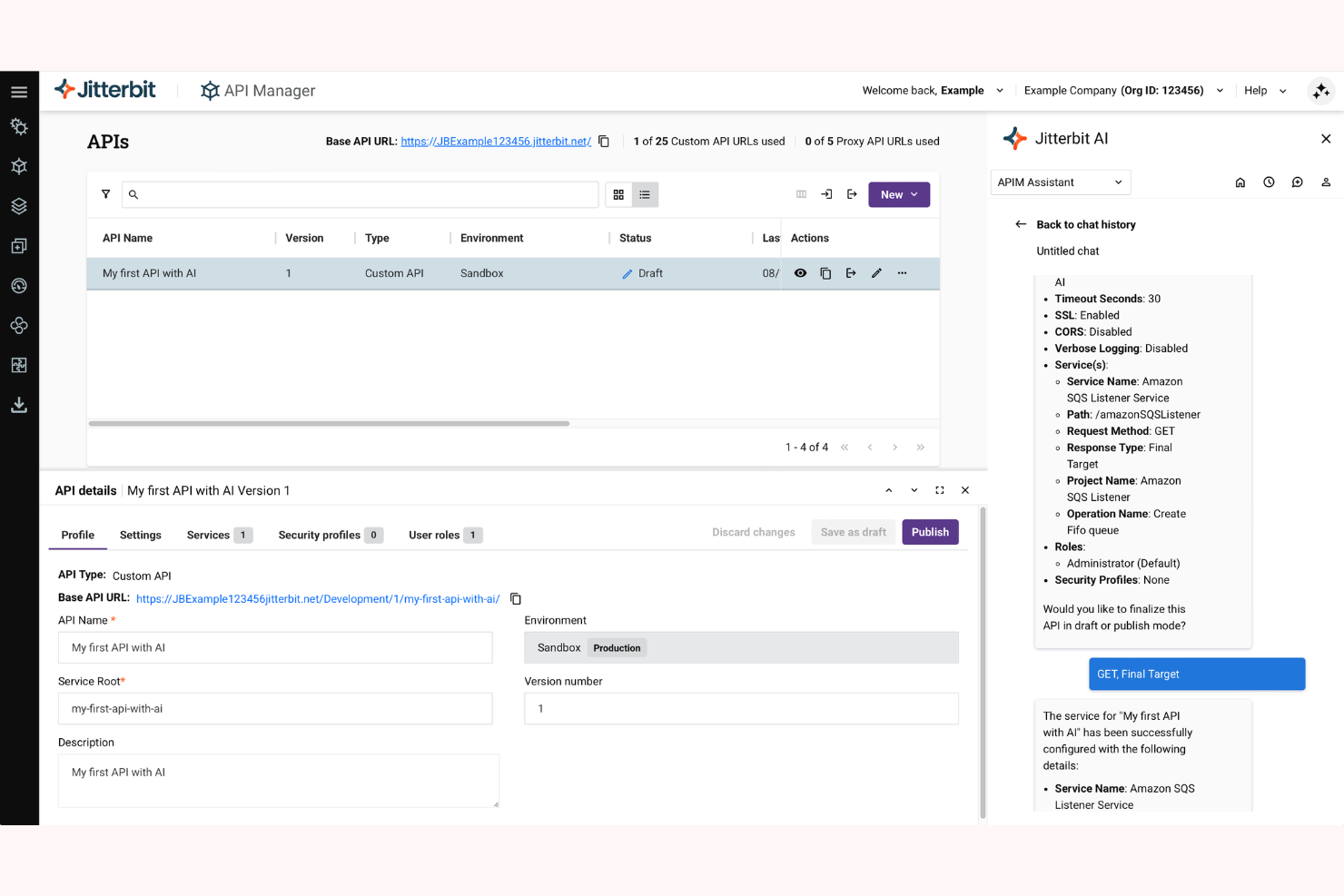Open APIM Assistant selector dropdown

(1060, 182)
